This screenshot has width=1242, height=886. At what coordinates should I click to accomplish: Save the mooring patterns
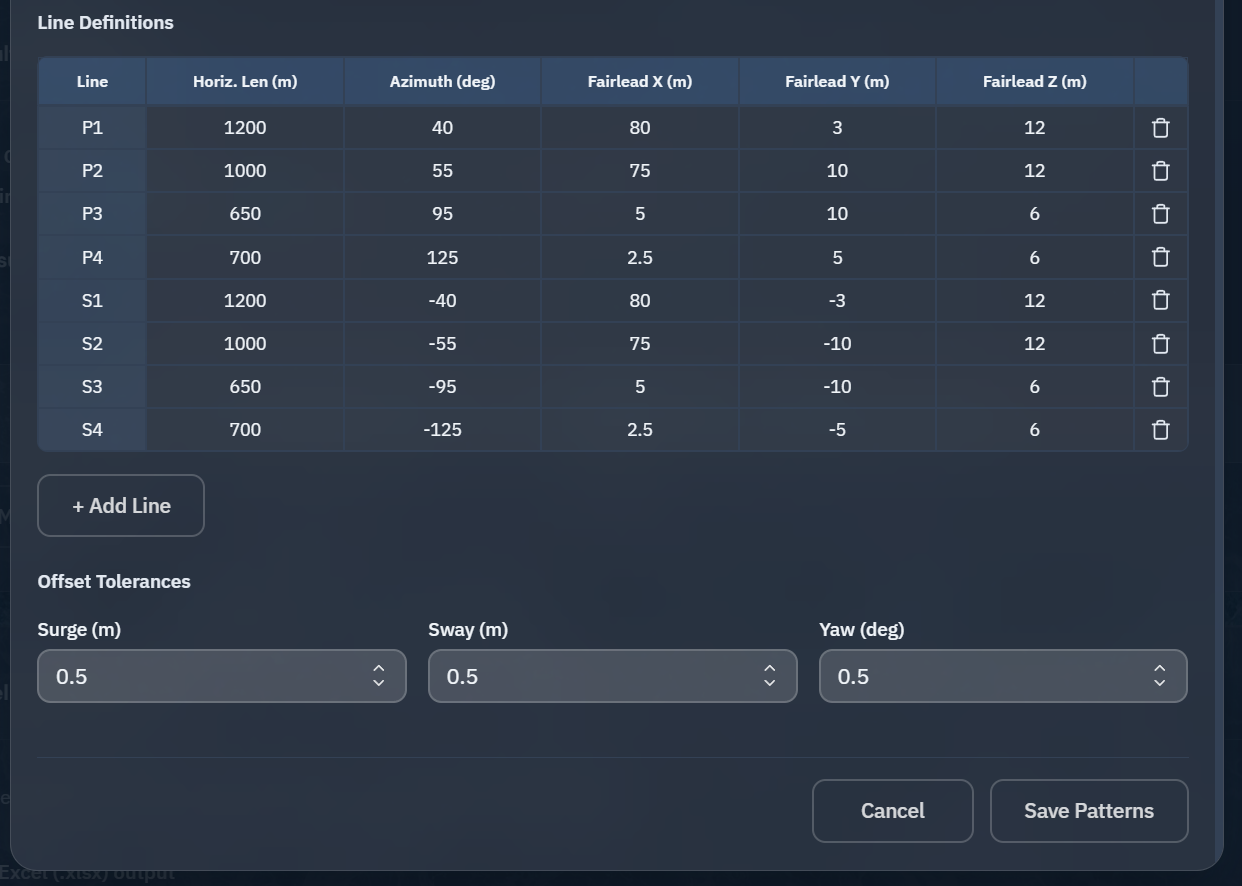(1089, 810)
